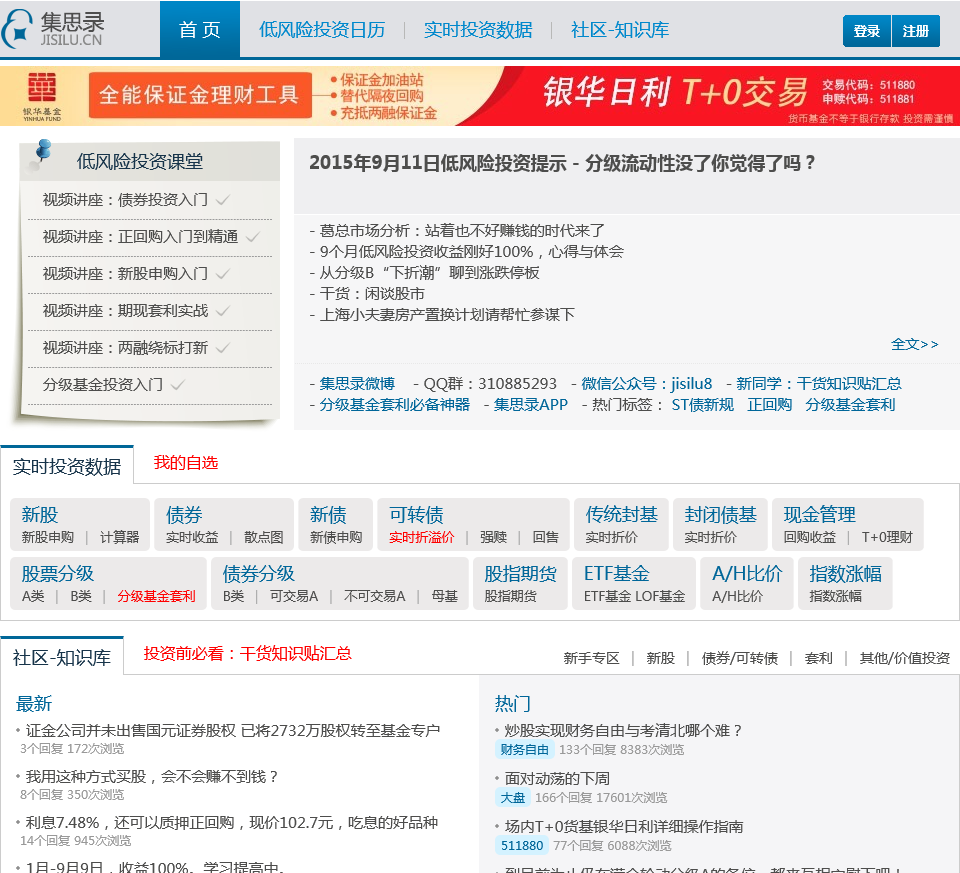
Task: Open 视频讲座：新股申购入门
Action: click(126, 273)
